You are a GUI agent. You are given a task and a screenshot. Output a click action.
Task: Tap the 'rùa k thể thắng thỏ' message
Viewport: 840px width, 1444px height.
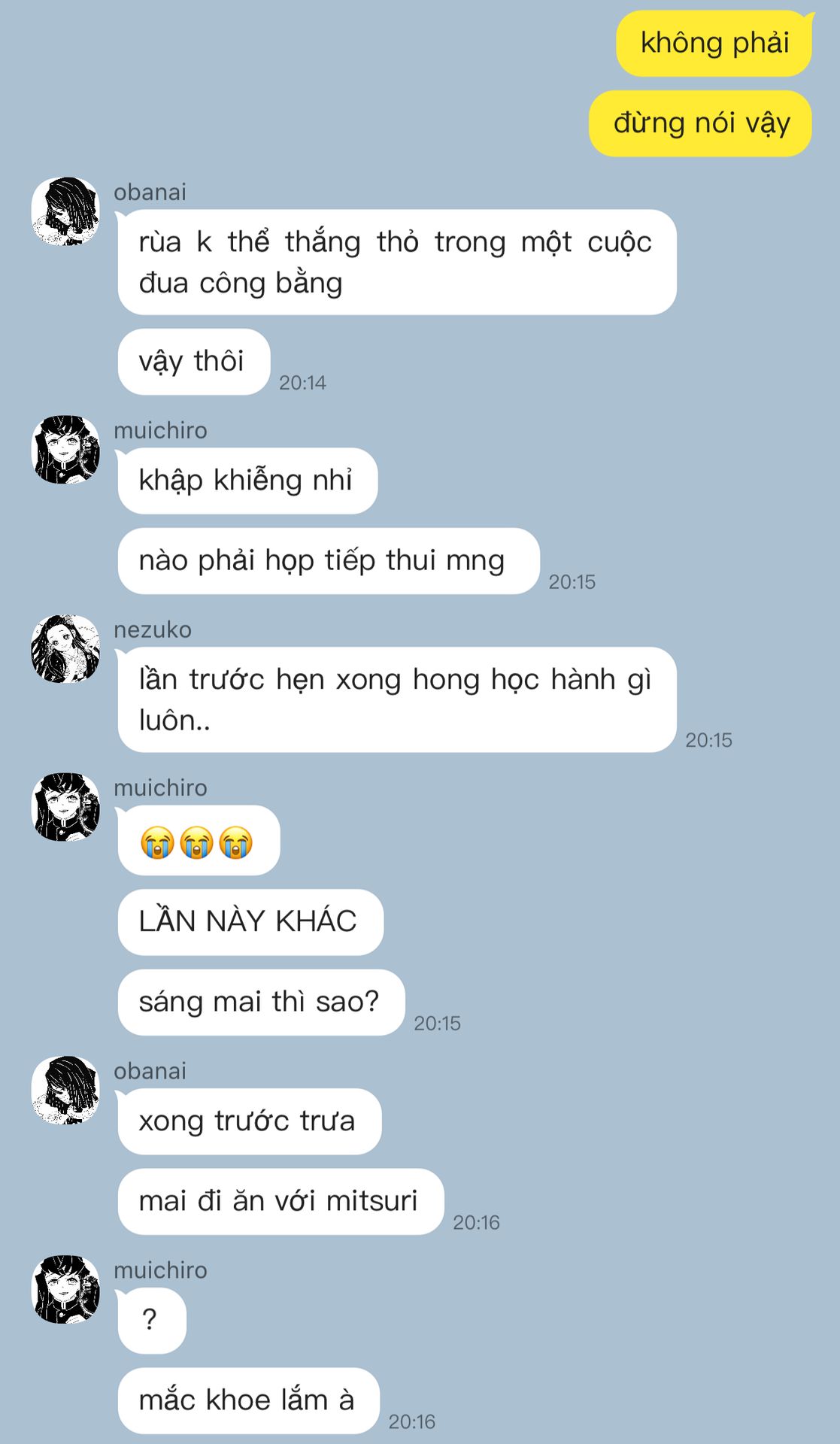pos(397,262)
